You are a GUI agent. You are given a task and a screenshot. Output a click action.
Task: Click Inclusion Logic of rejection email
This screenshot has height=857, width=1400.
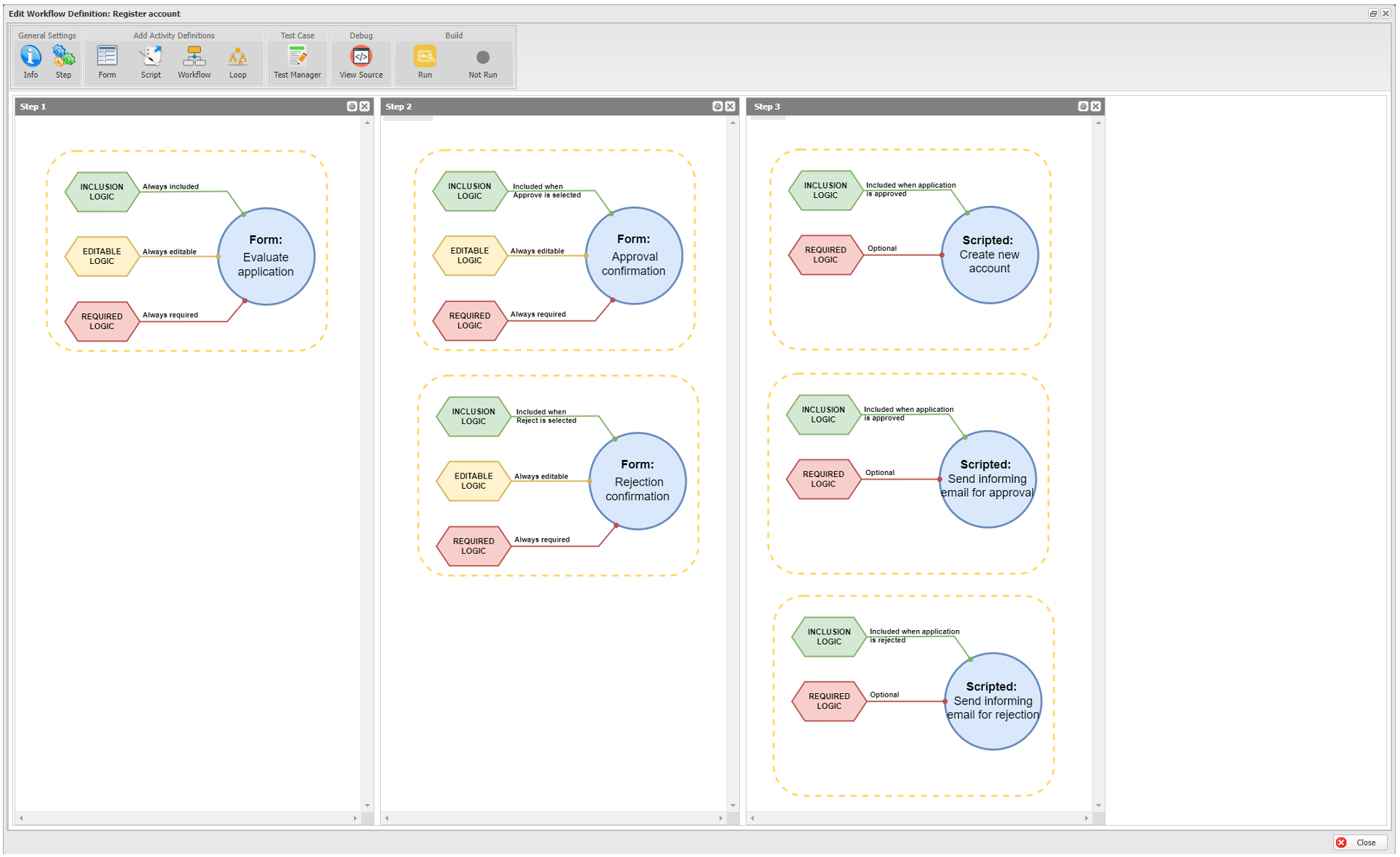point(829,637)
